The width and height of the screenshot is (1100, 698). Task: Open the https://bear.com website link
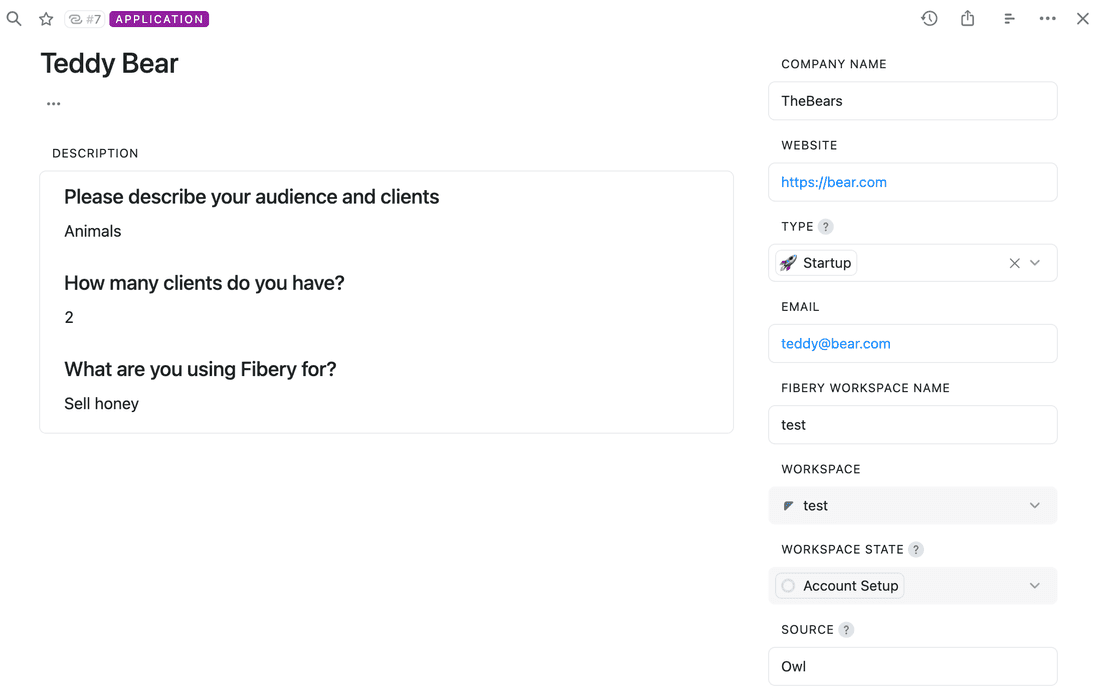click(x=833, y=181)
